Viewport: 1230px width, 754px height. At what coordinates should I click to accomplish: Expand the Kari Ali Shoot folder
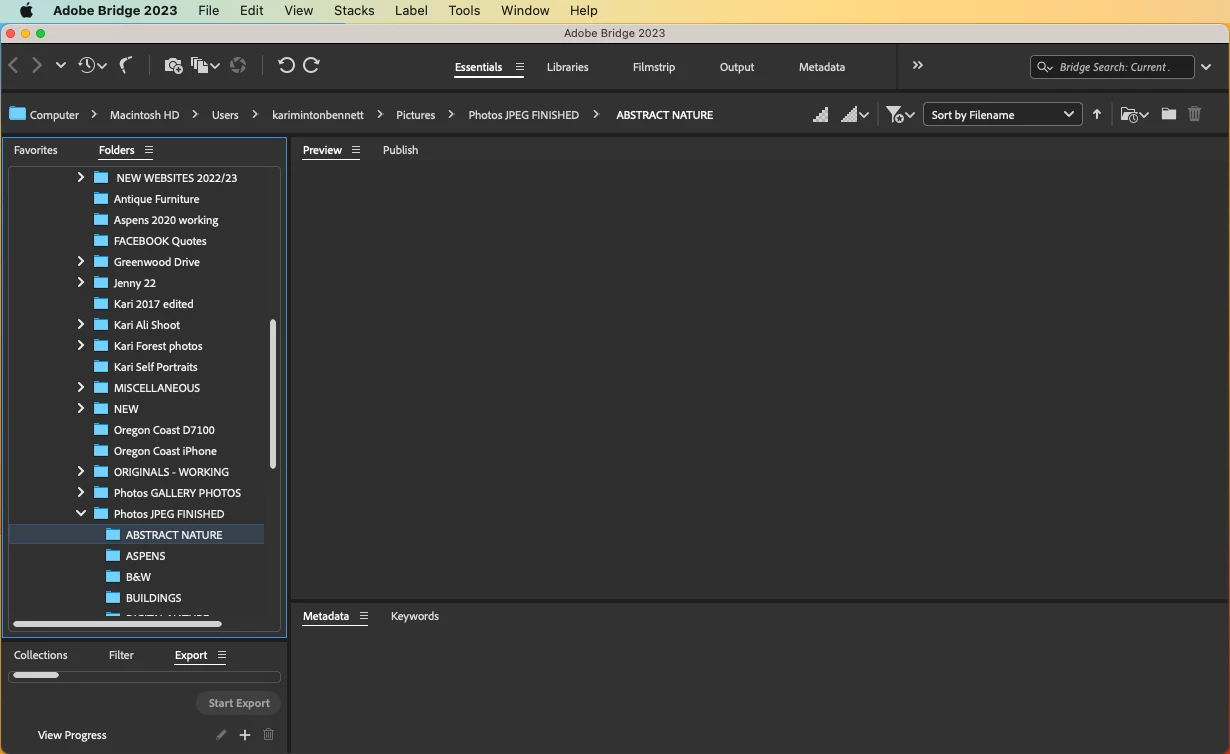pos(81,325)
